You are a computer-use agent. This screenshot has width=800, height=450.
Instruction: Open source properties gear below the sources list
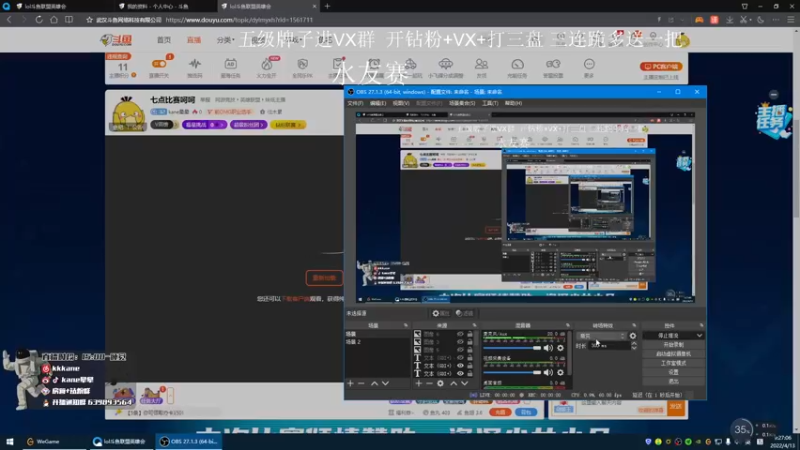point(440,383)
